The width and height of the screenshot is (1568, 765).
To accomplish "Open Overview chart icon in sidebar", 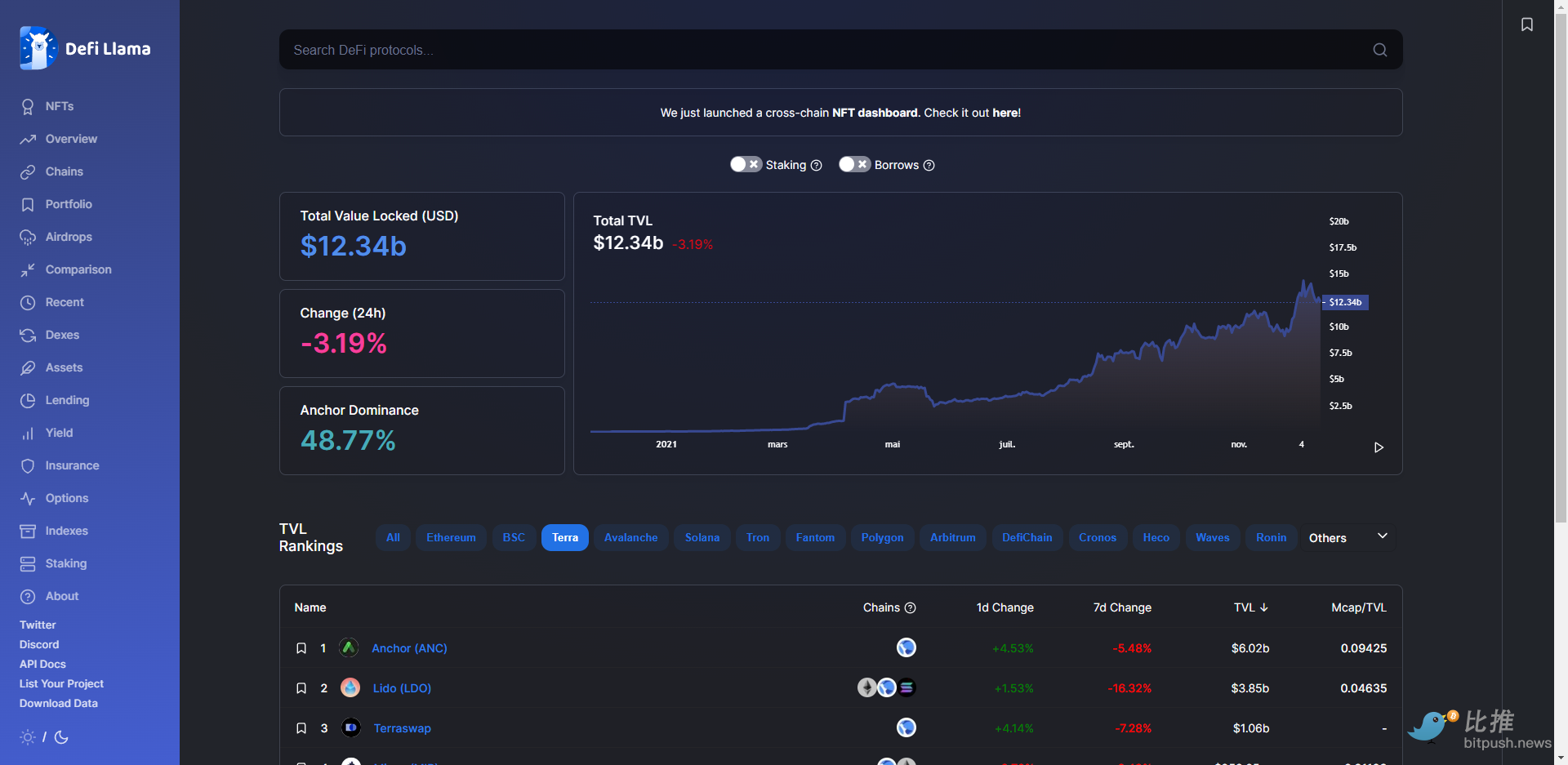I will [28, 139].
